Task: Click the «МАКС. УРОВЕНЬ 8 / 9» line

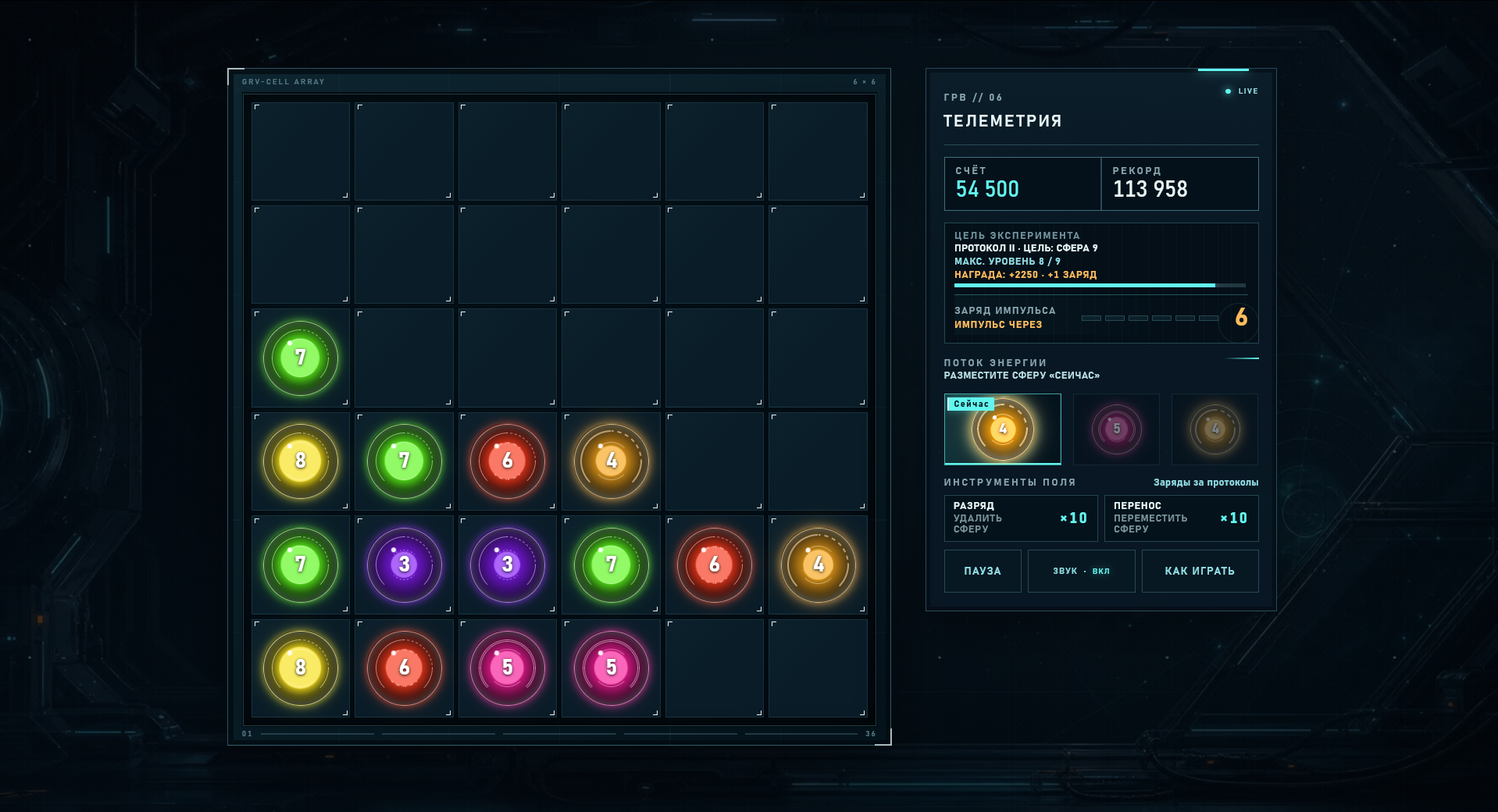Action: [x=1007, y=262]
